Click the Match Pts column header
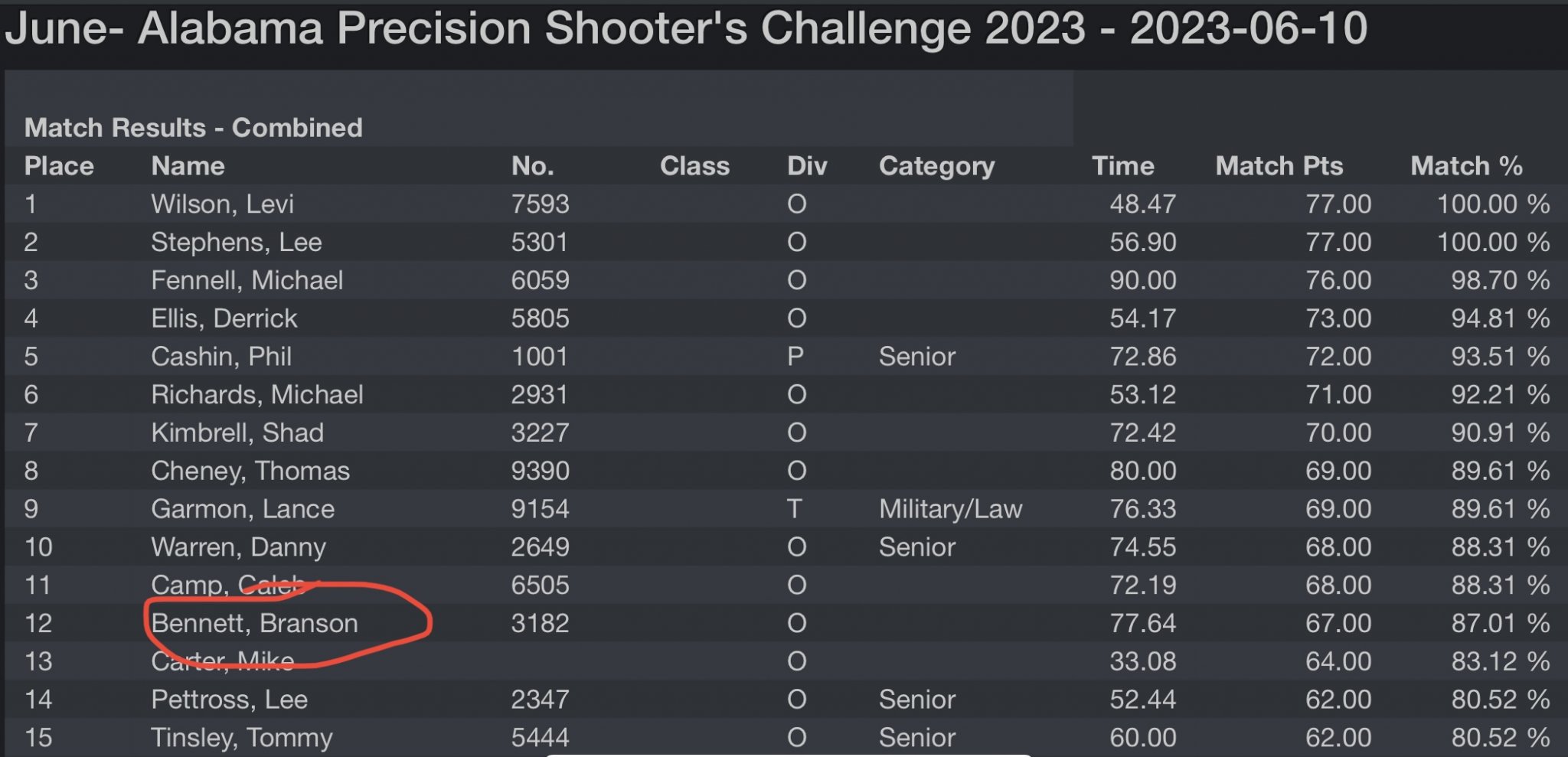 (x=1279, y=166)
